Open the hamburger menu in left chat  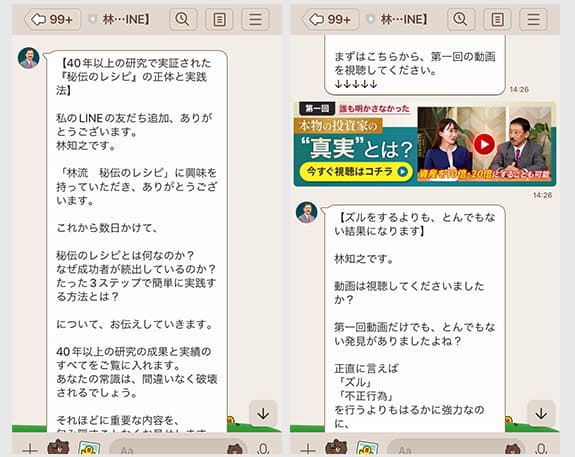tap(255, 19)
